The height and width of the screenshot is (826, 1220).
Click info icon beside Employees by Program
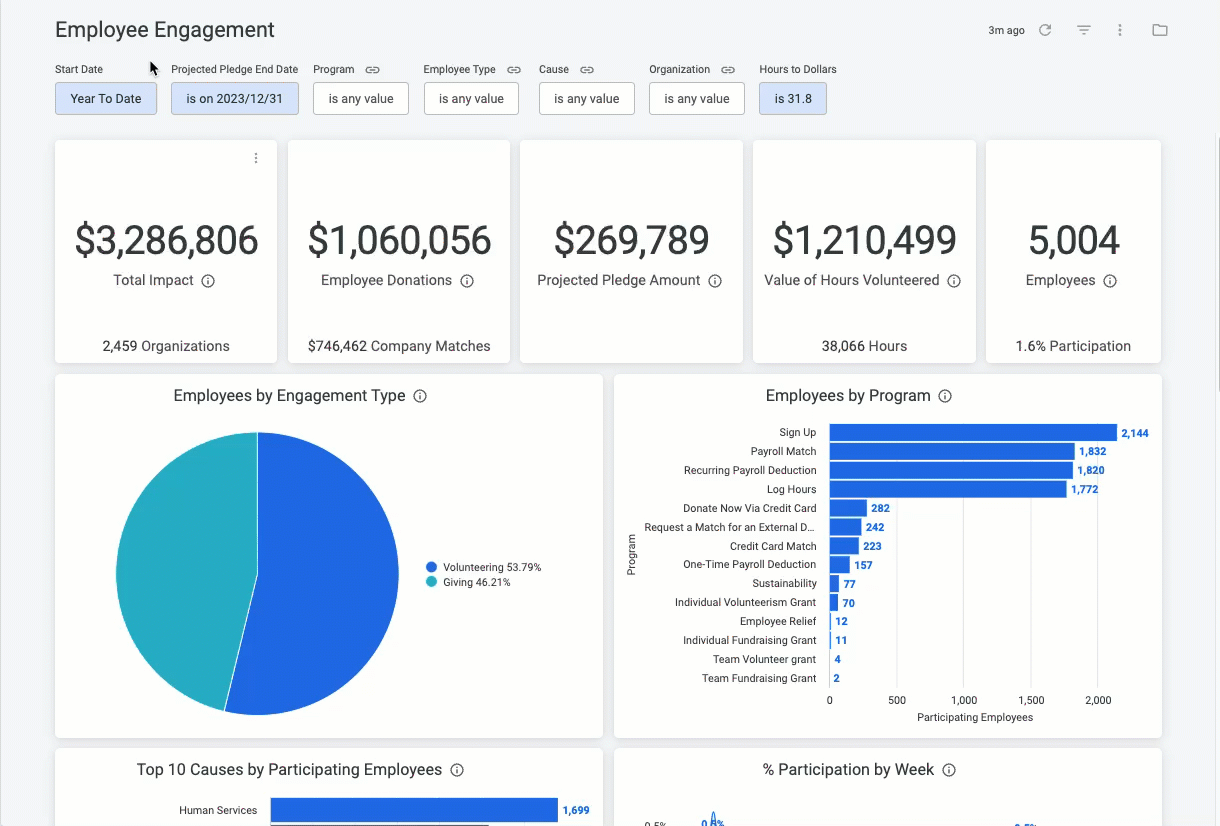pyautogui.click(x=945, y=396)
